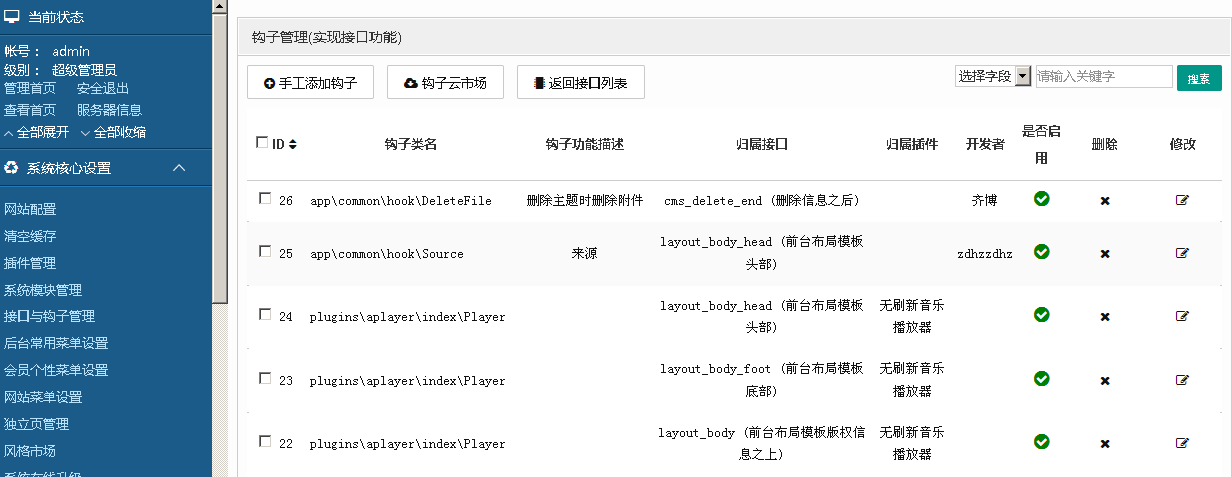Open 网站菜单设置 in the sidebar
Image resolution: width=1232 pixels, height=477 pixels.
pyautogui.click(x=43, y=397)
